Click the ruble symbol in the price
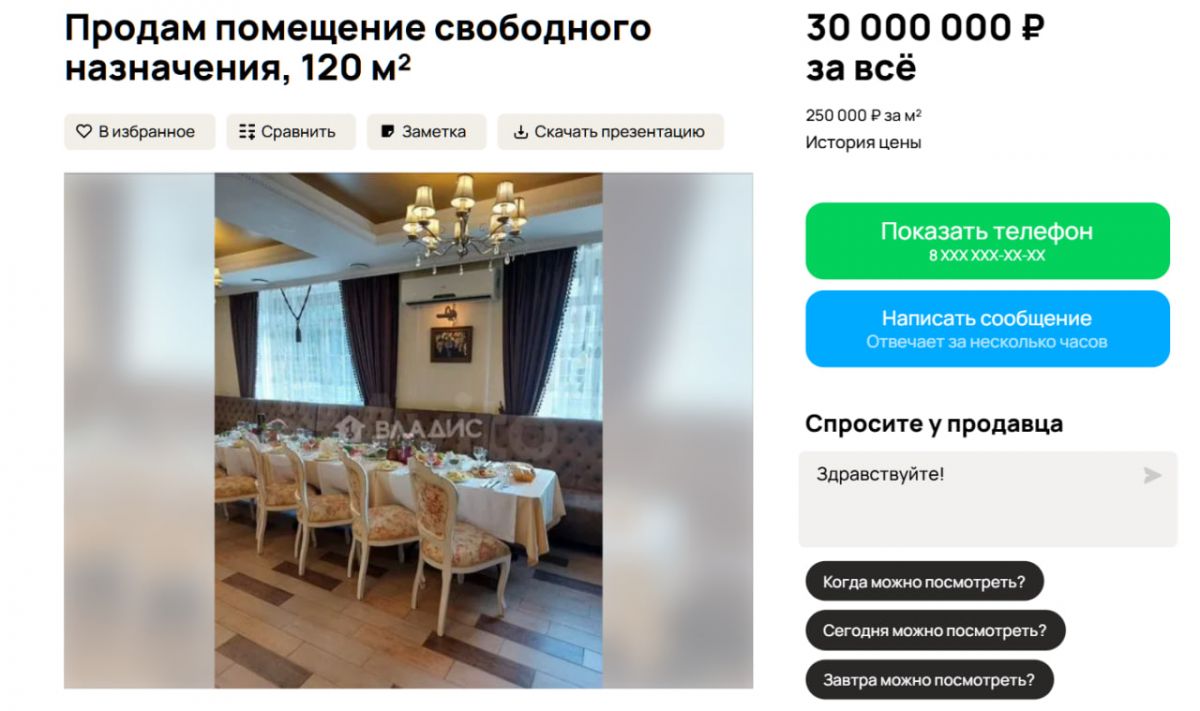The height and width of the screenshot is (711, 1200). [1033, 28]
